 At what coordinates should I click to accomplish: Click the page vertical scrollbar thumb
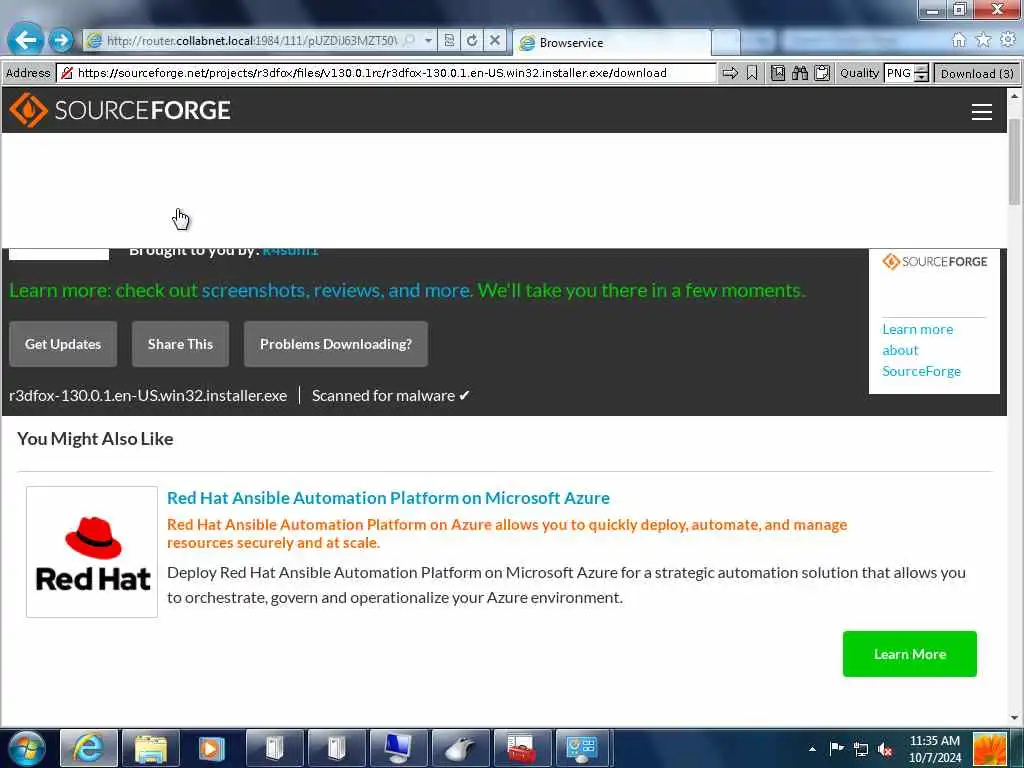[x=1014, y=161]
